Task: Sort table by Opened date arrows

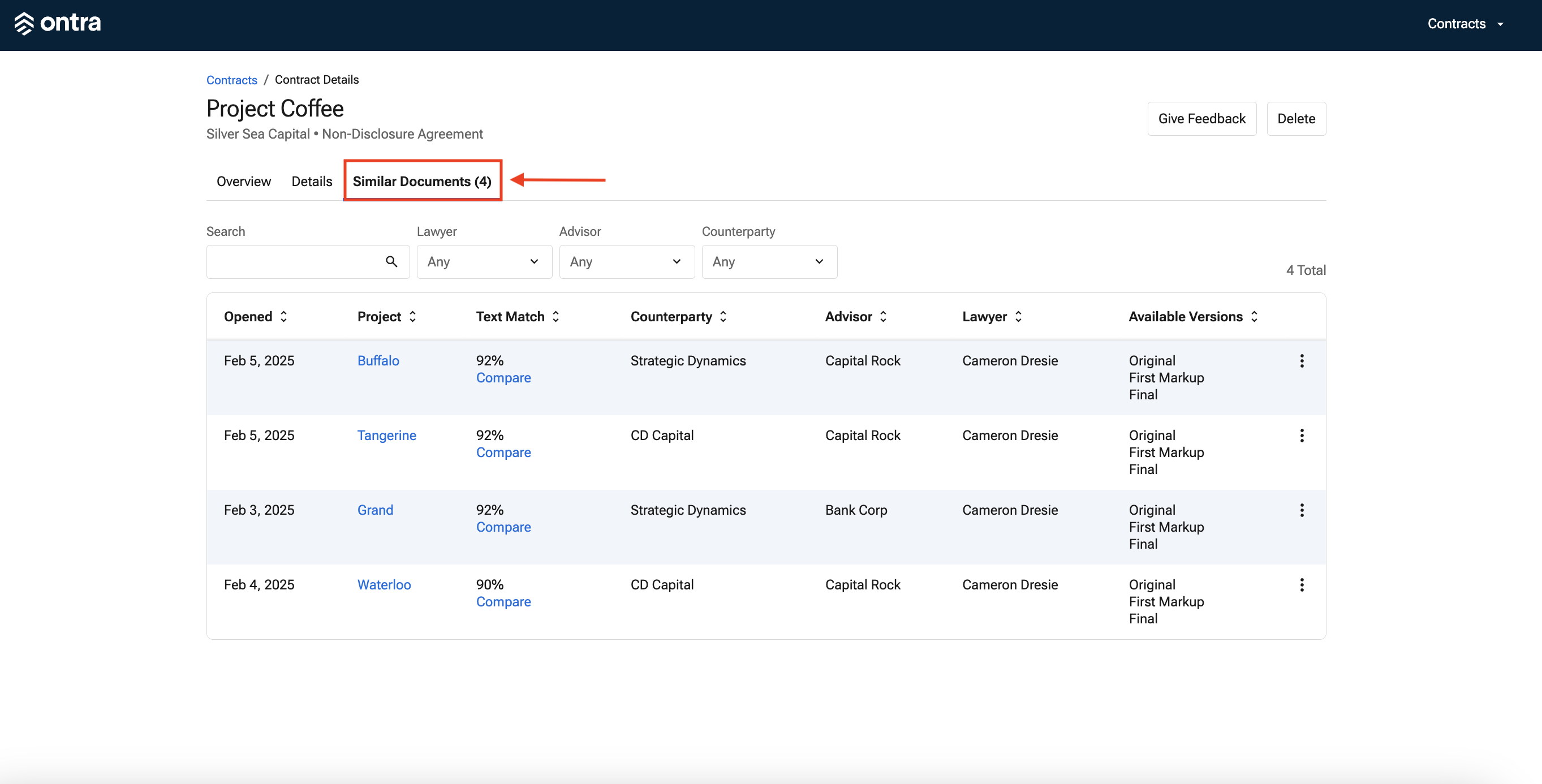Action: pyautogui.click(x=284, y=317)
